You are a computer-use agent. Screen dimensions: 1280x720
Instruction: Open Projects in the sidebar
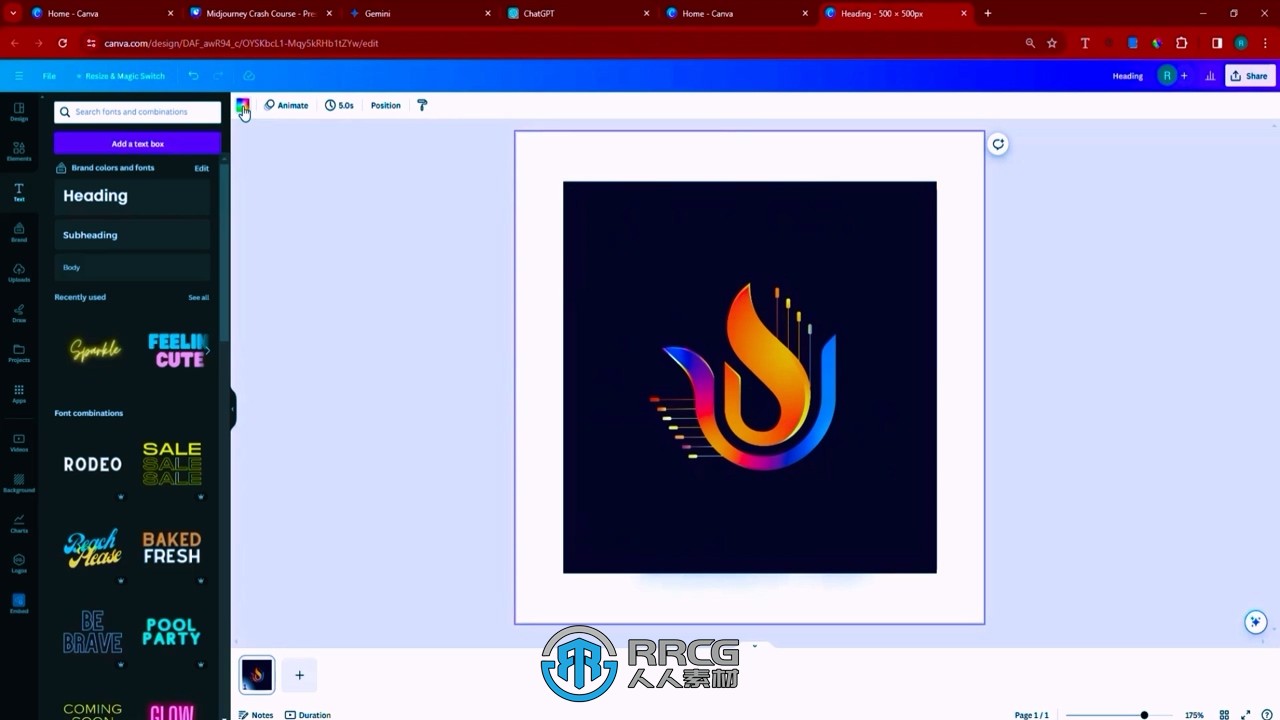click(19, 353)
